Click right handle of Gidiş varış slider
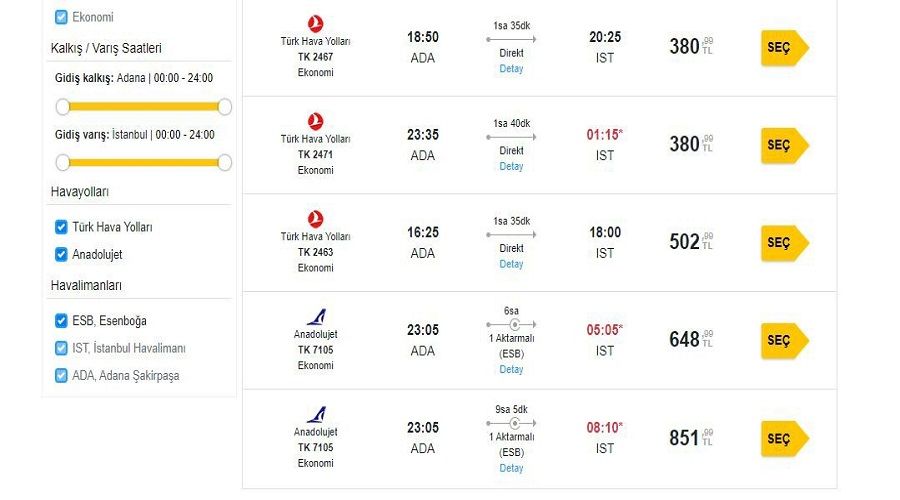This screenshot has height=500, width=900. pos(225,162)
